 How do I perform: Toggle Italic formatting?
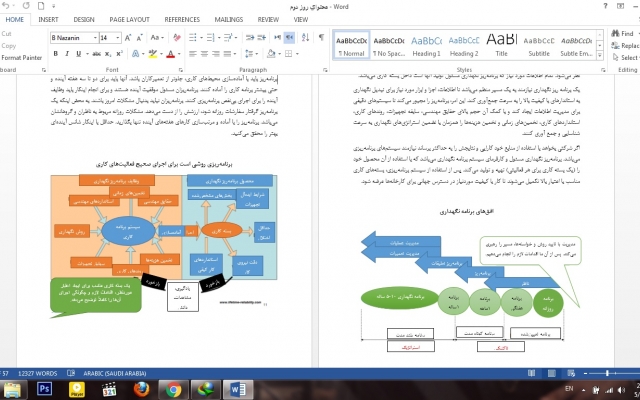point(67,53)
